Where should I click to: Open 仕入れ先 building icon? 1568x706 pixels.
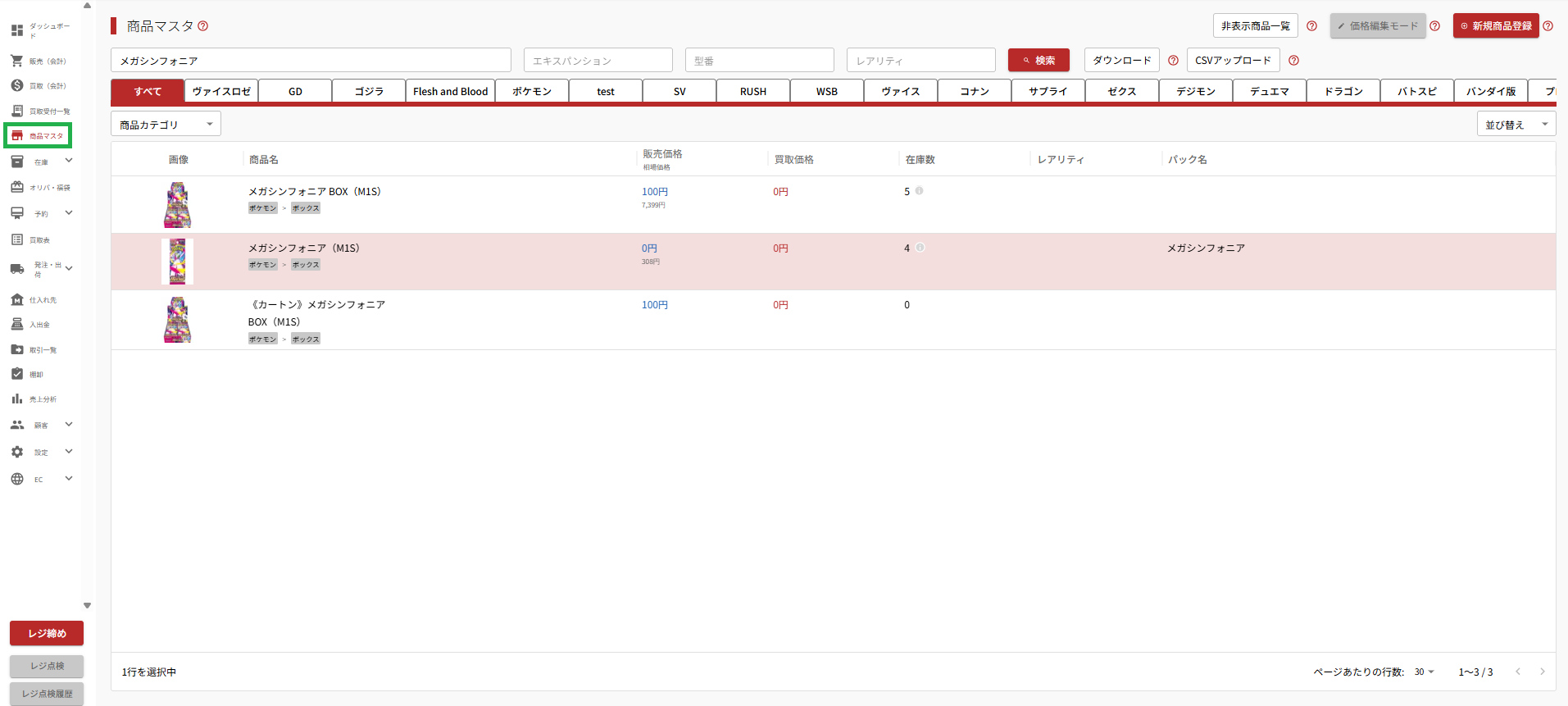click(x=17, y=299)
